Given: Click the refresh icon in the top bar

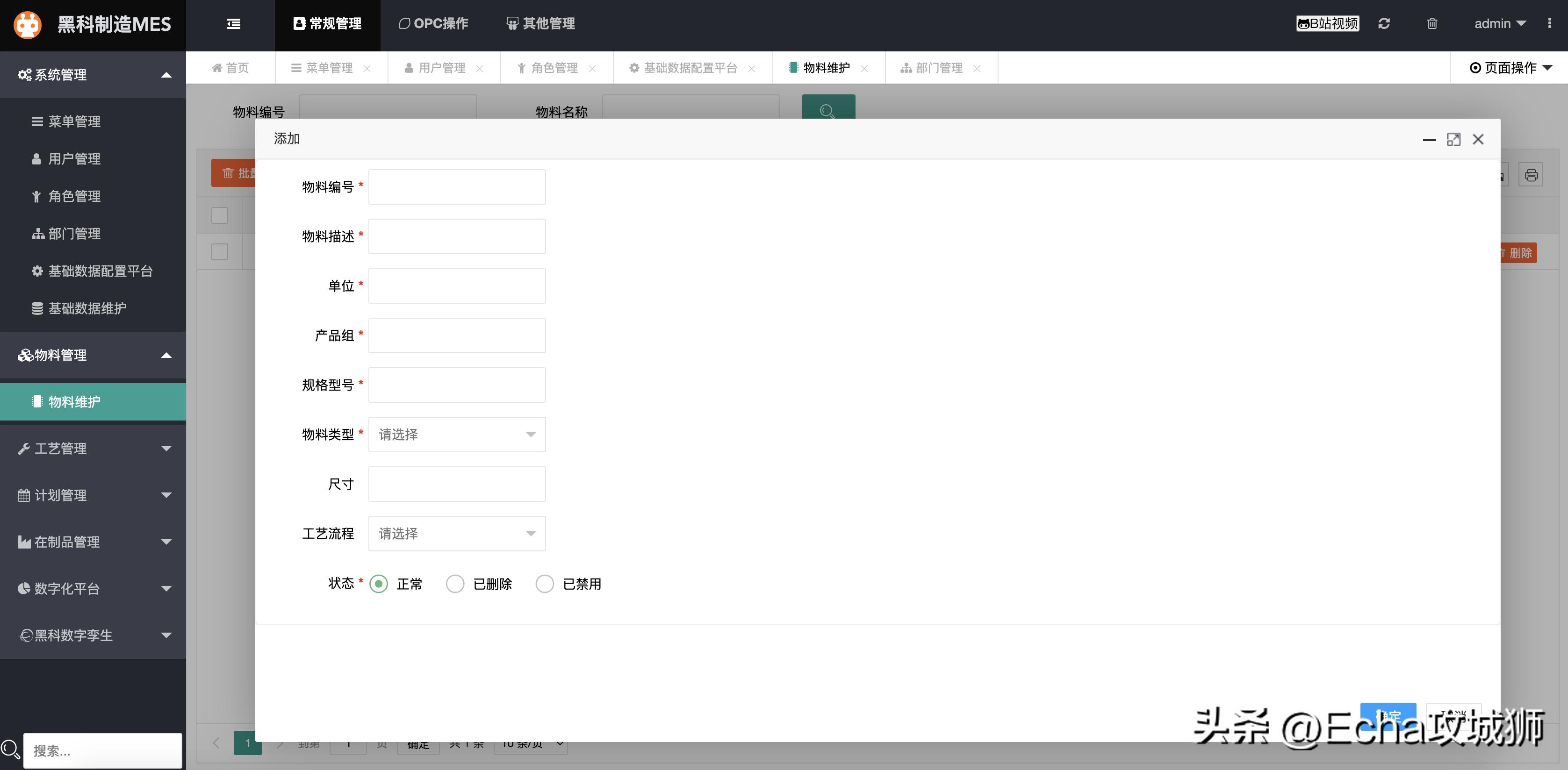Looking at the screenshot, I should coord(1384,23).
